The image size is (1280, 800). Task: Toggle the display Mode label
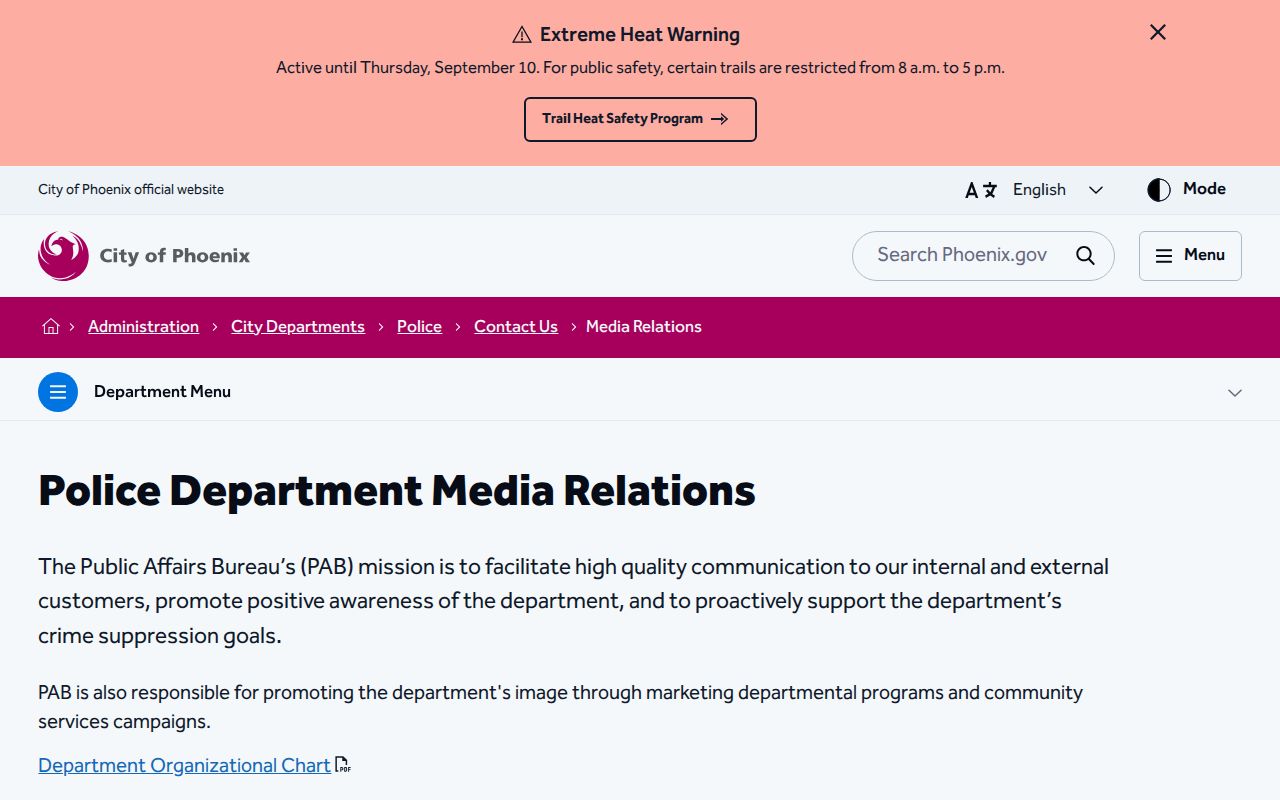click(x=1204, y=189)
